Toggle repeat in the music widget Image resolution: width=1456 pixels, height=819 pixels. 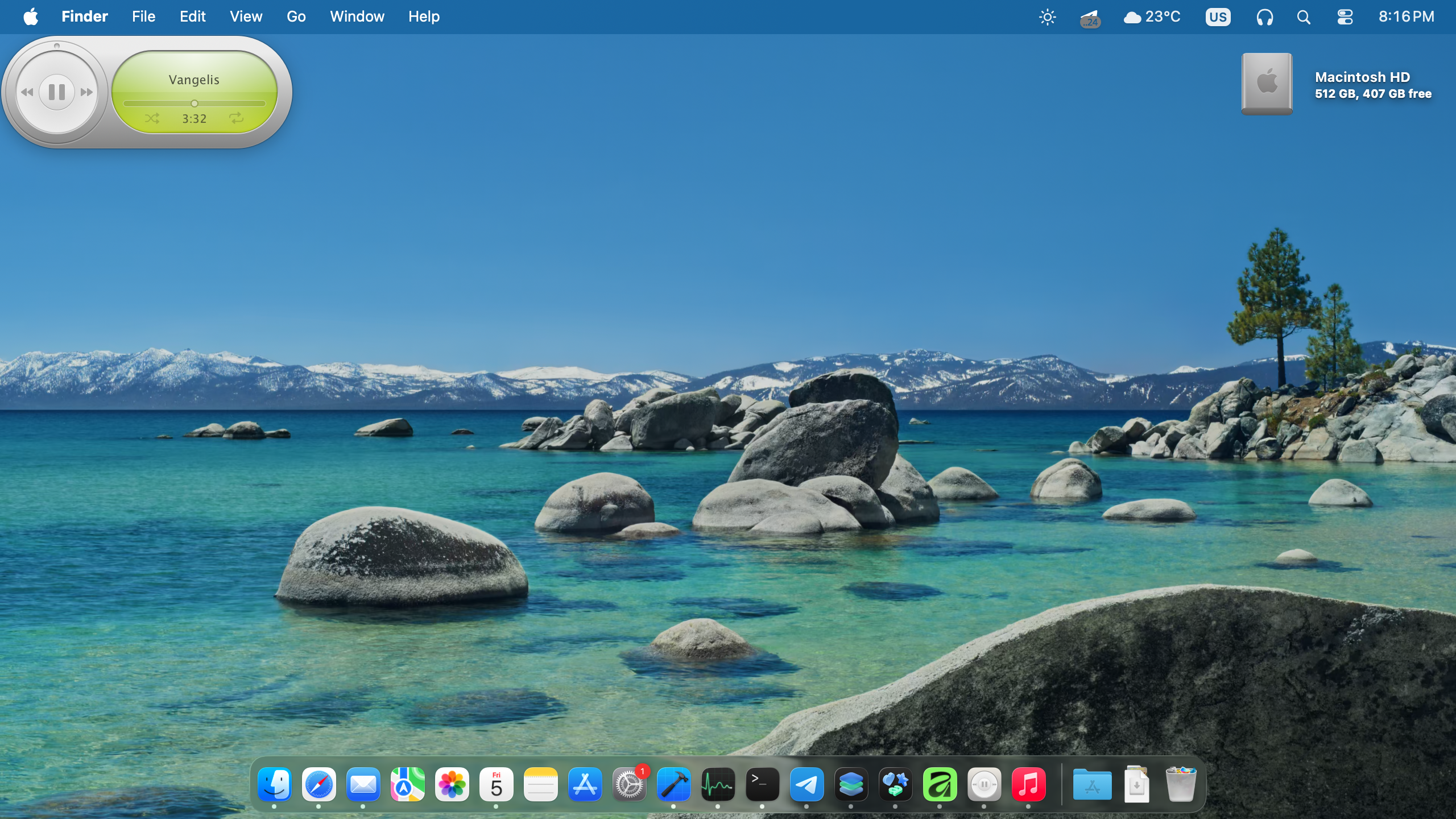point(236,118)
